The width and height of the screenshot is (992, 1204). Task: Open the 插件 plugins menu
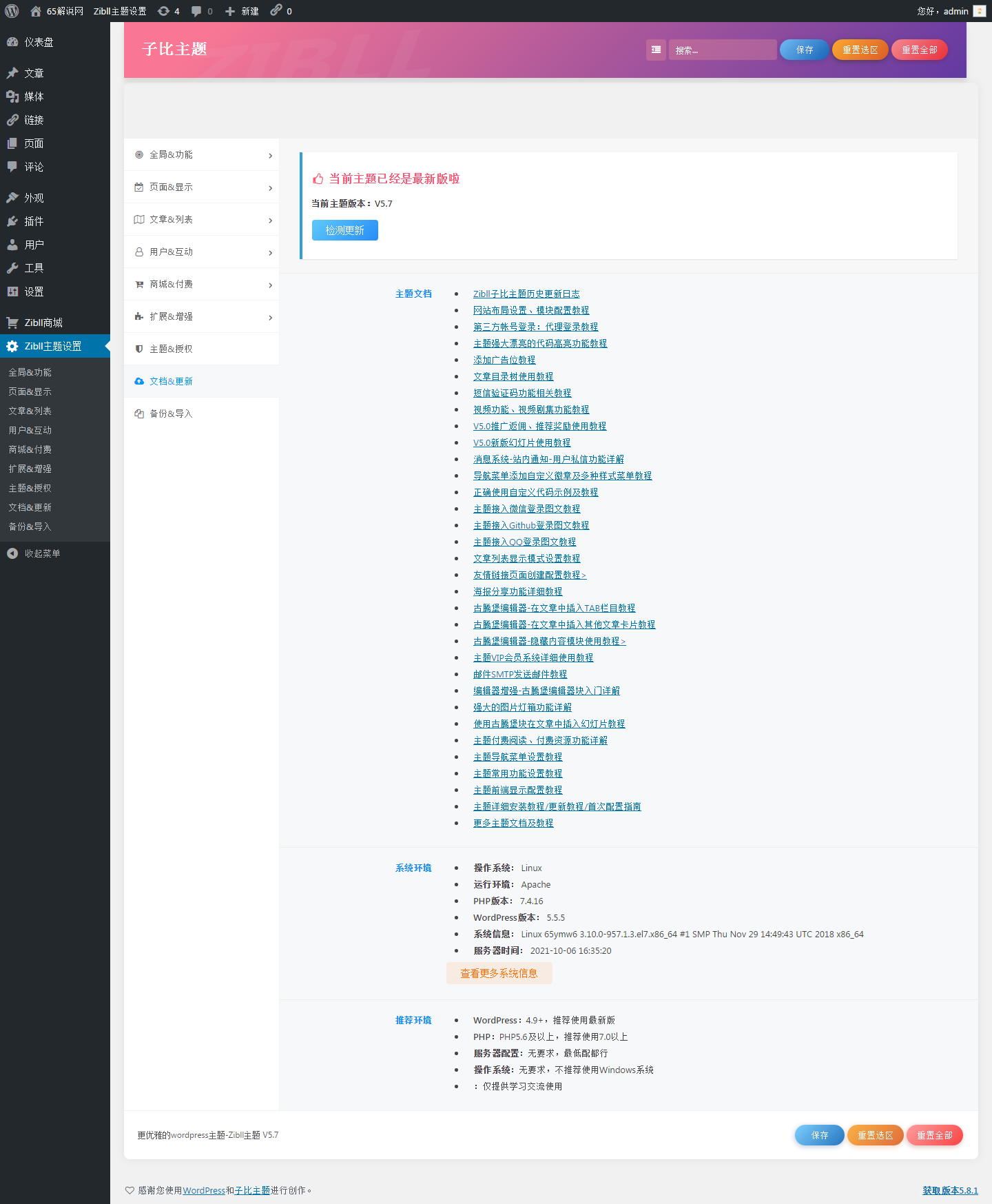coord(55,221)
